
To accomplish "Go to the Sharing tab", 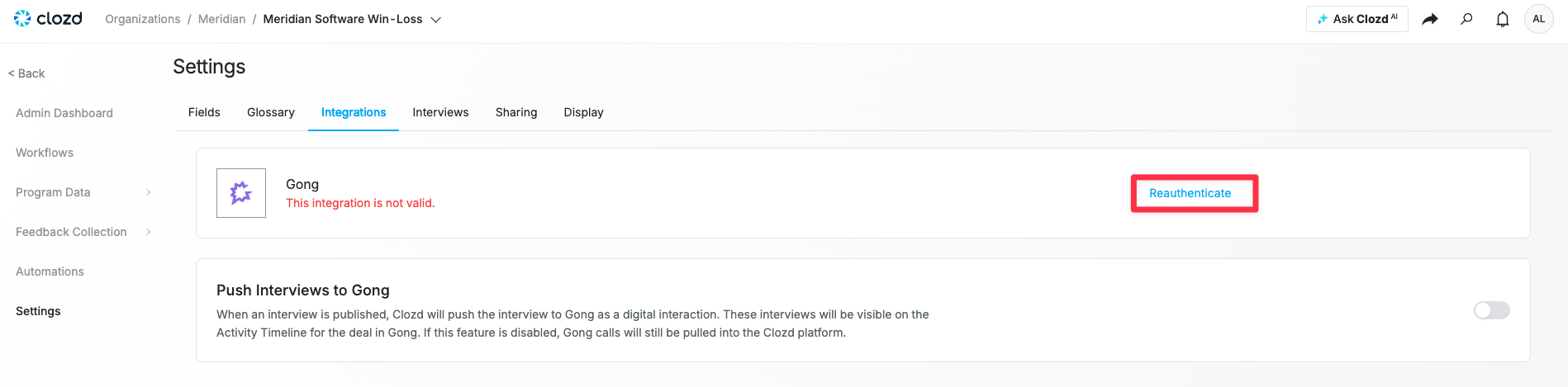I will click(516, 112).
